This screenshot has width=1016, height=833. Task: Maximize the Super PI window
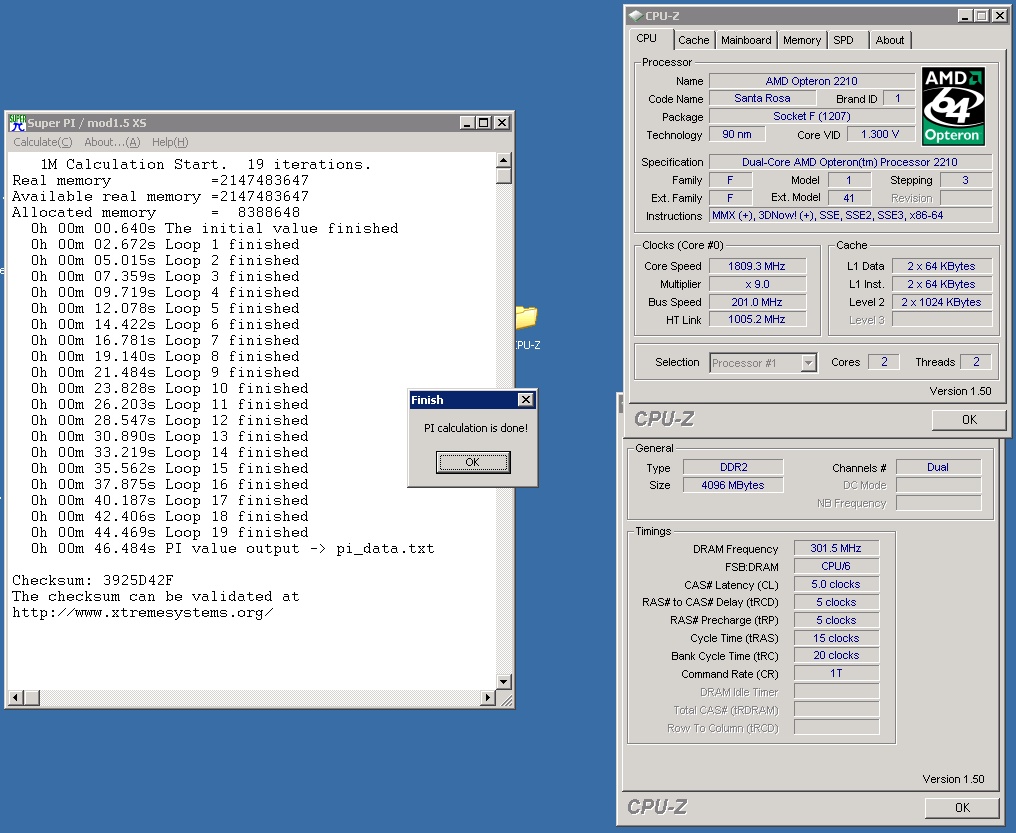[483, 122]
